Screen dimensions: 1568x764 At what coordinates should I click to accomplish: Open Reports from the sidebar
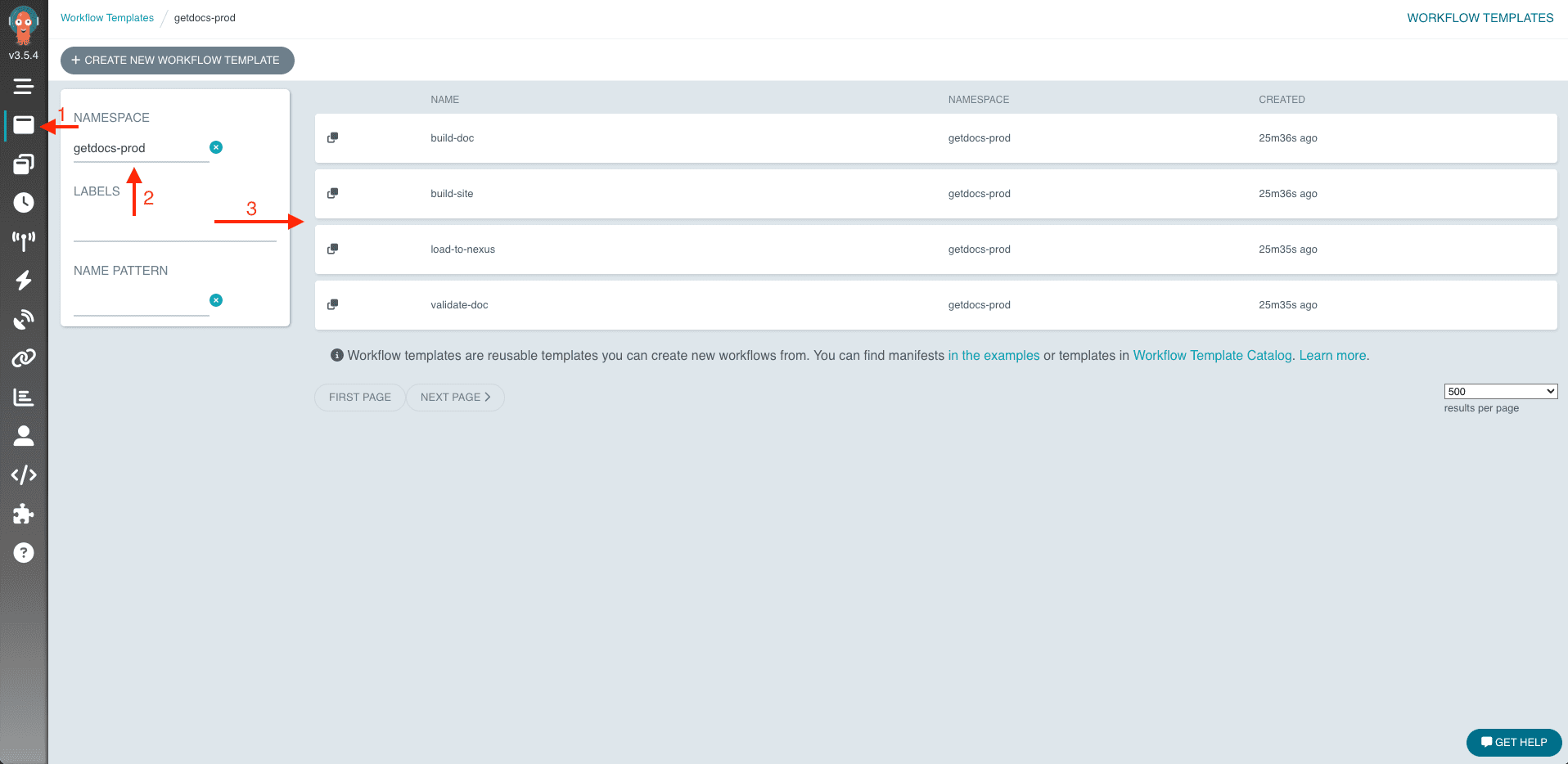[24, 398]
